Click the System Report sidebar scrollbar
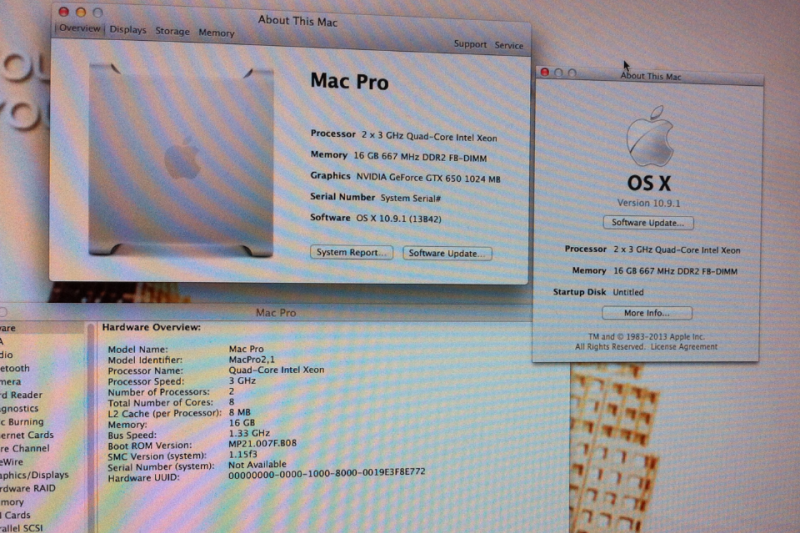This screenshot has height=533, width=800. [x=91, y=427]
